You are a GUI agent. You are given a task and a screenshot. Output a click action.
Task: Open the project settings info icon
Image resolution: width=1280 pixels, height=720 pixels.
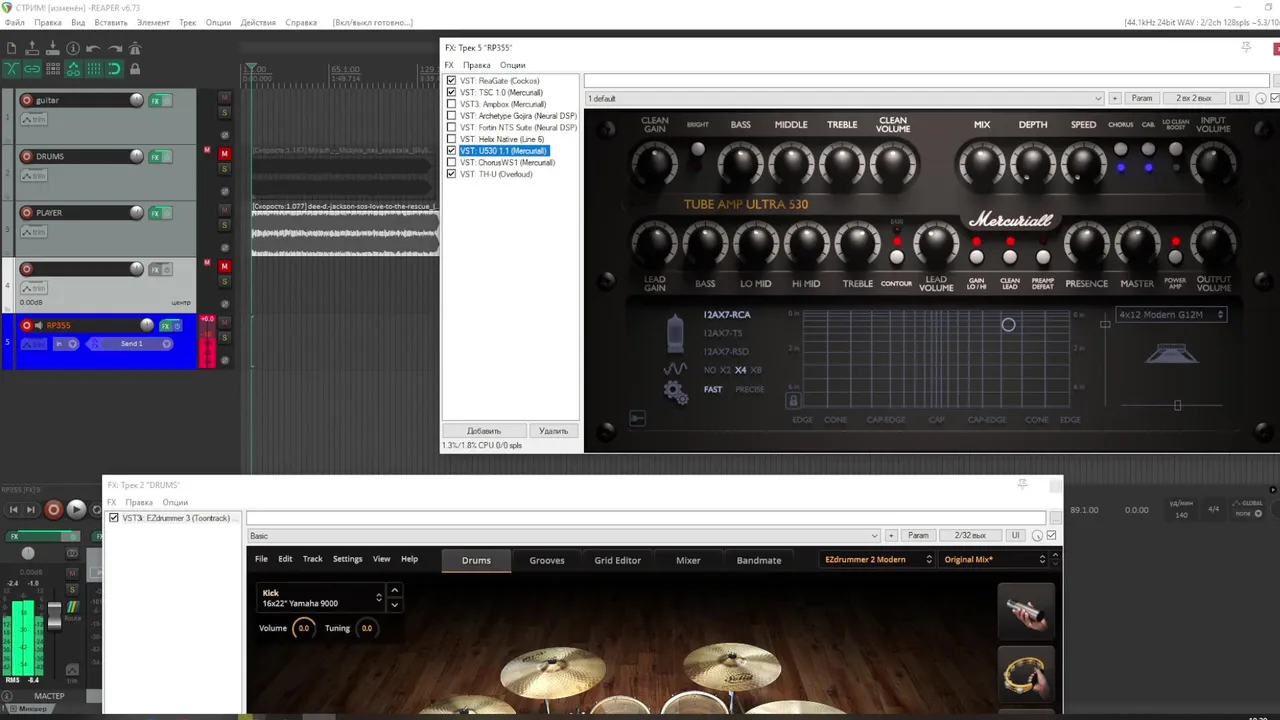[73, 48]
